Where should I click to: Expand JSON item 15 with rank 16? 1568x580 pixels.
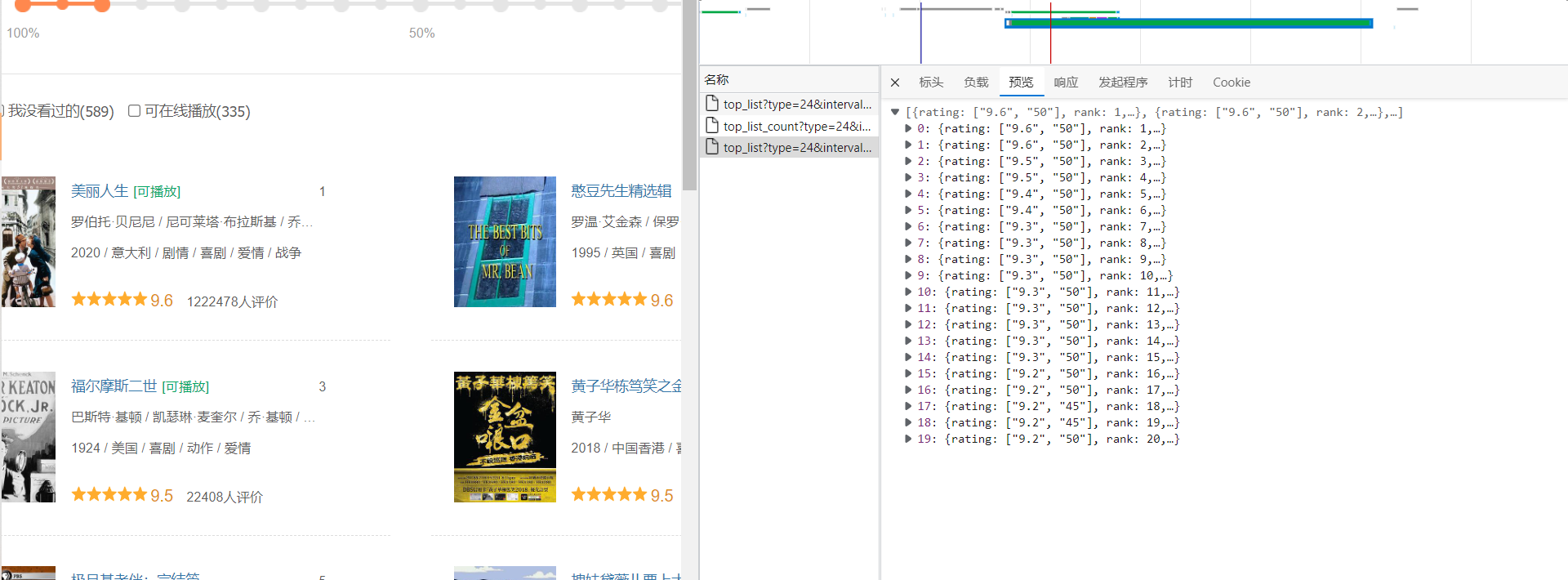[907, 373]
